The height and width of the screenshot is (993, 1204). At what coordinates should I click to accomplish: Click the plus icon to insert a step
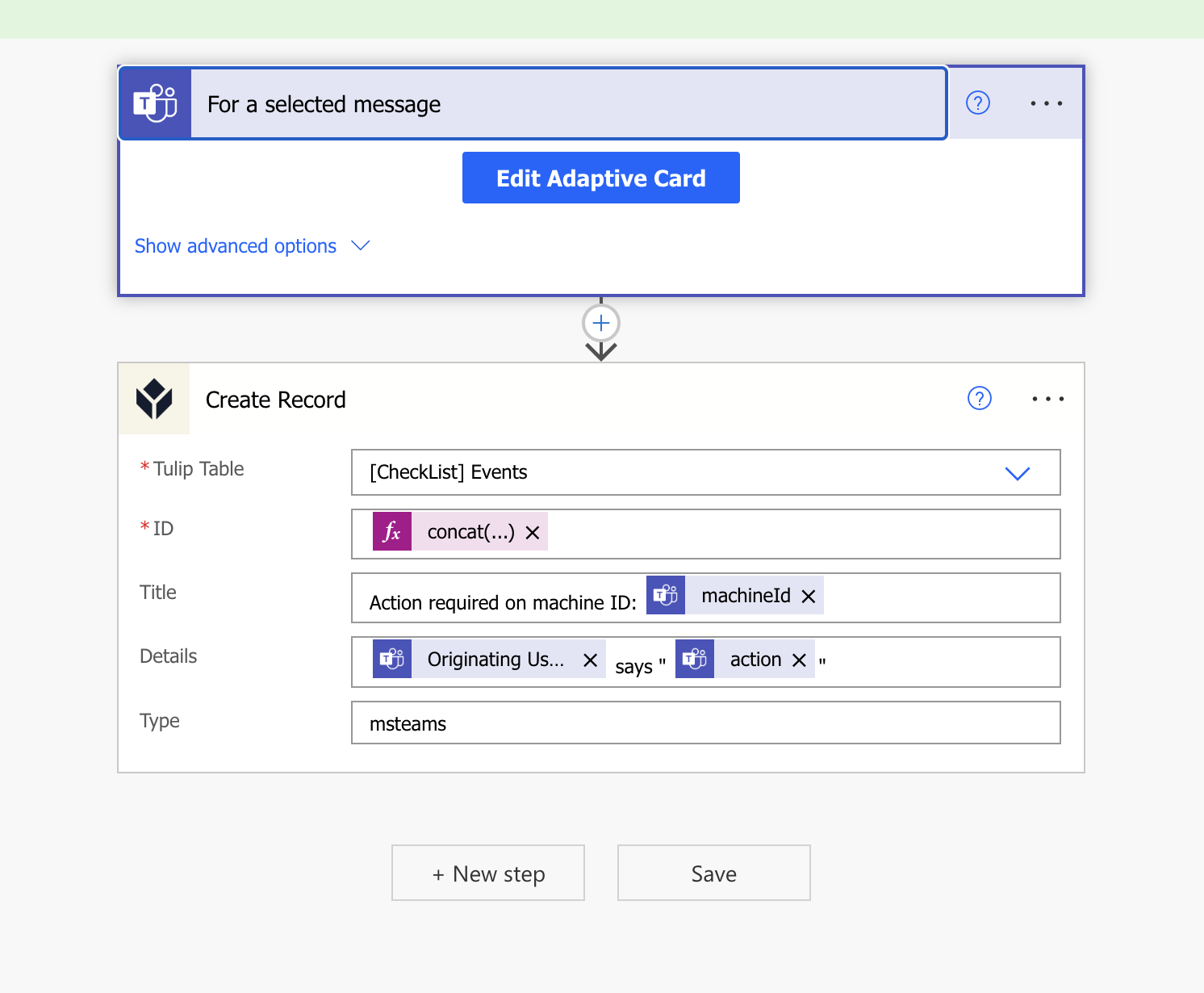click(600, 322)
